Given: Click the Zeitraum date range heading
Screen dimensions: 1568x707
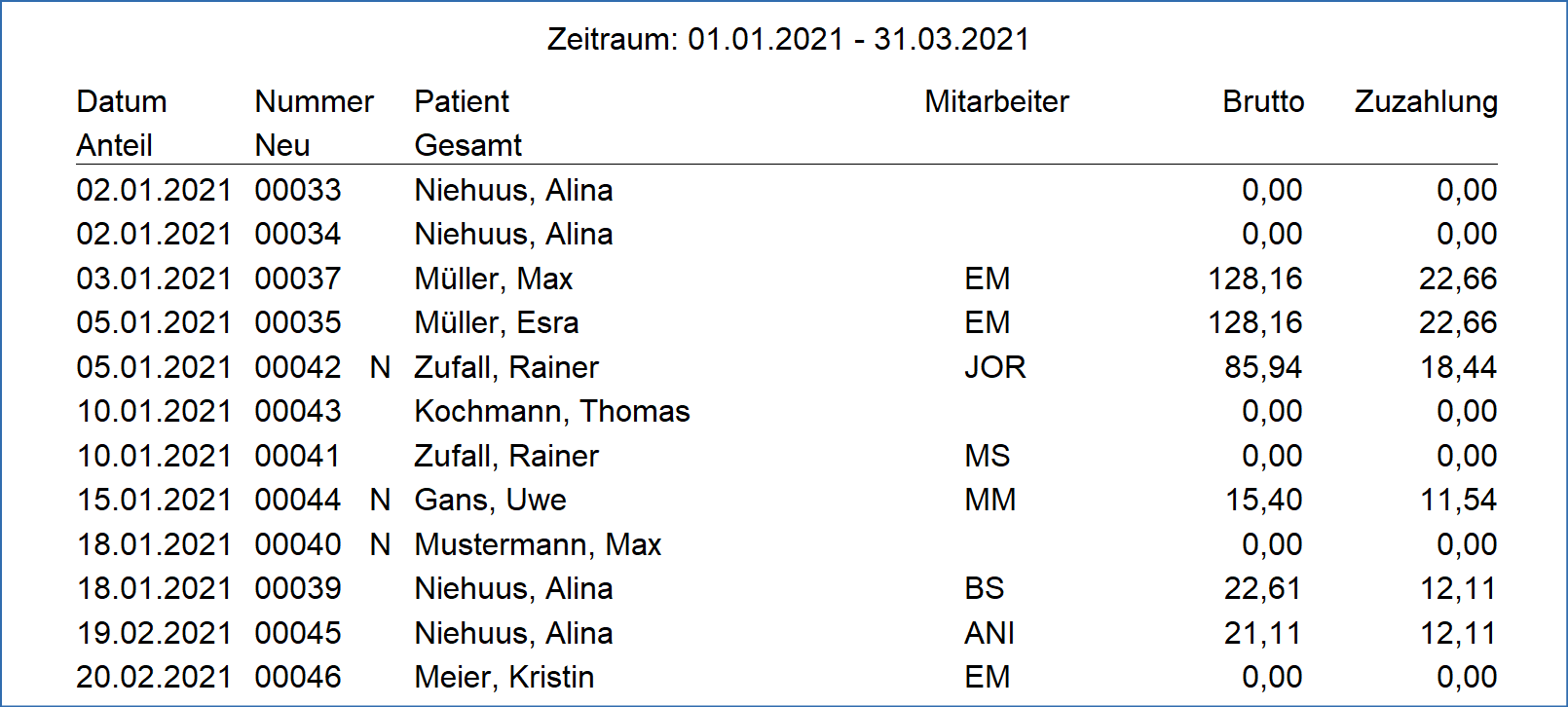Looking at the screenshot, I should tap(788, 39).
